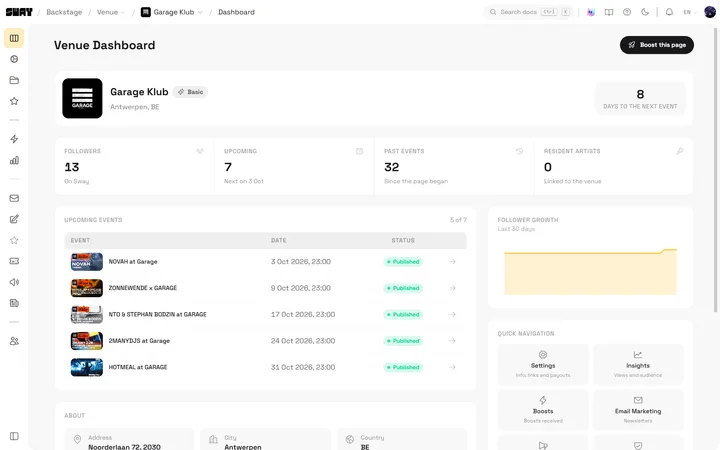Click the STATUS column header
The width and height of the screenshot is (720, 450).
click(403, 241)
